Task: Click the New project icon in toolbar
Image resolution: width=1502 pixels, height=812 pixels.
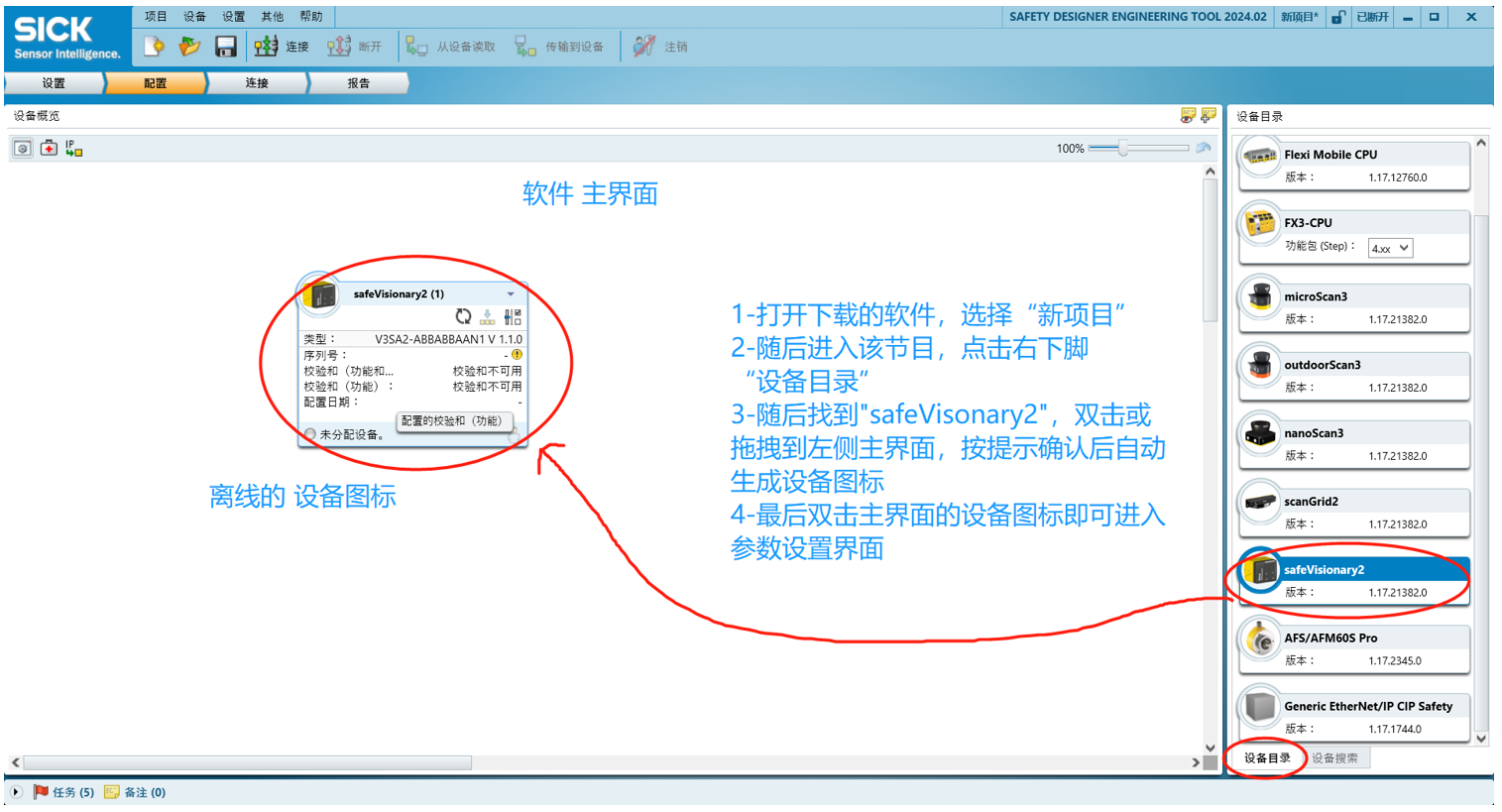Action: coord(154,46)
